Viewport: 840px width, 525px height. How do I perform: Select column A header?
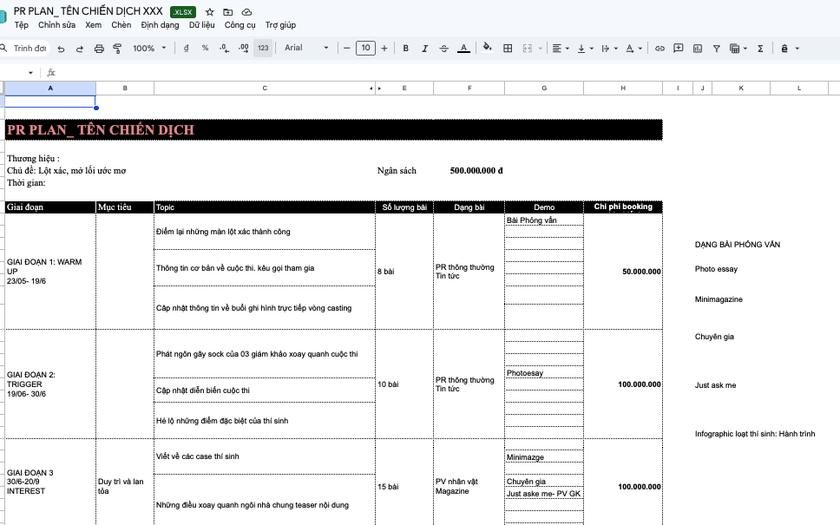point(50,88)
